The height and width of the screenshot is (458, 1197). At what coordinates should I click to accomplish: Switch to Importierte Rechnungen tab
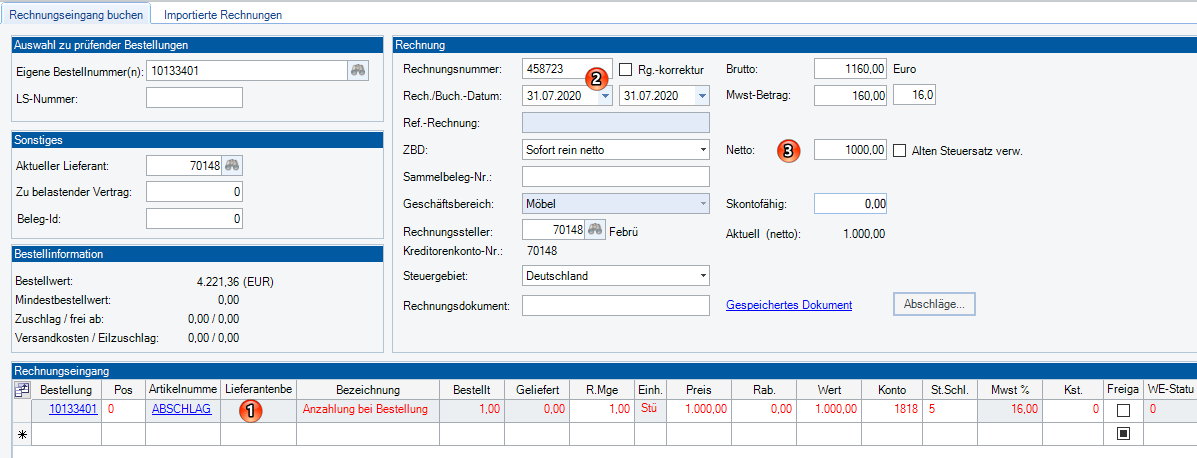[x=223, y=15]
